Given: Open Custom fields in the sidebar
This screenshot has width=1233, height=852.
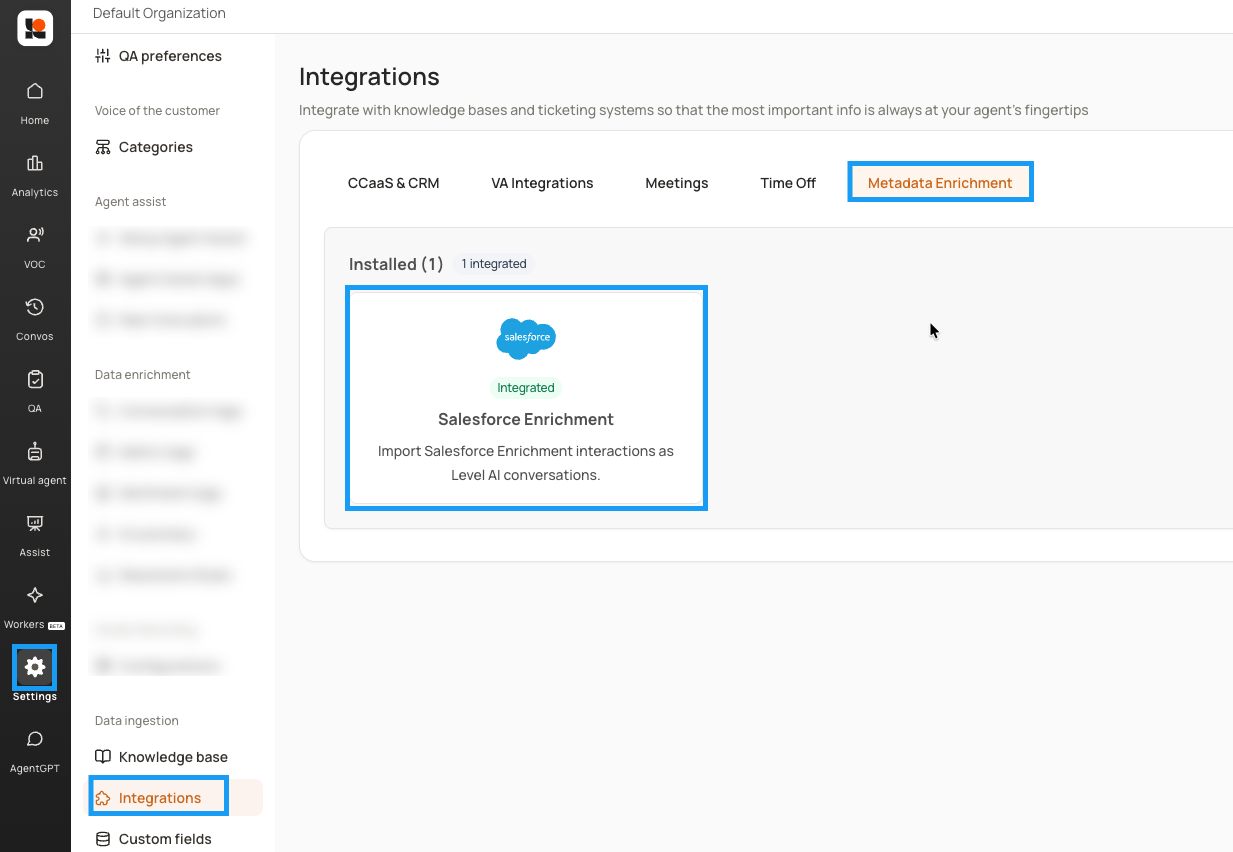Looking at the screenshot, I should coord(154,839).
